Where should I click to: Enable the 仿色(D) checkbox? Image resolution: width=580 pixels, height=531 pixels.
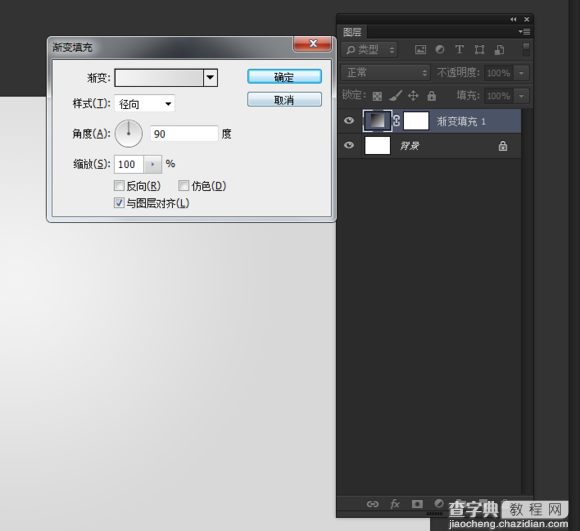[x=183, y=185]
